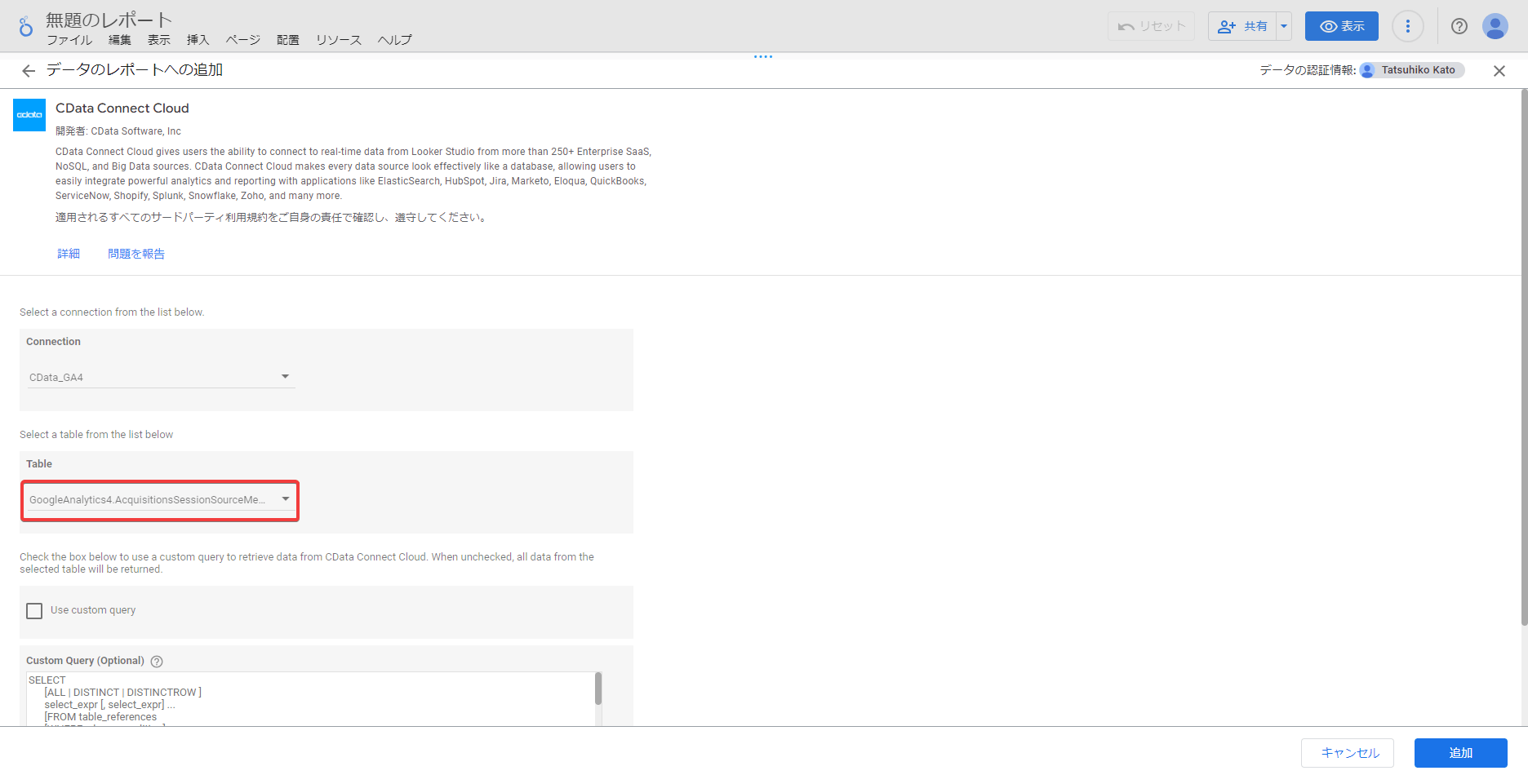Open the user account avatar

pos(1495,26)
